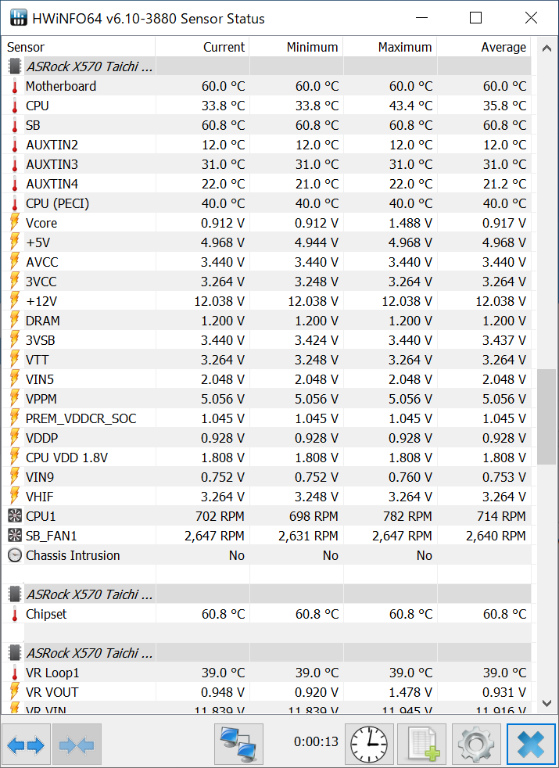Click the Chipset thermometer icon

(x=15, y=614)
